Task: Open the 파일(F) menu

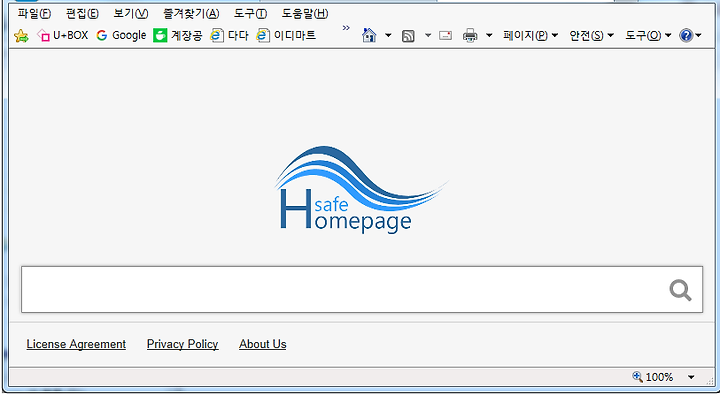Action: coord(34,14)
